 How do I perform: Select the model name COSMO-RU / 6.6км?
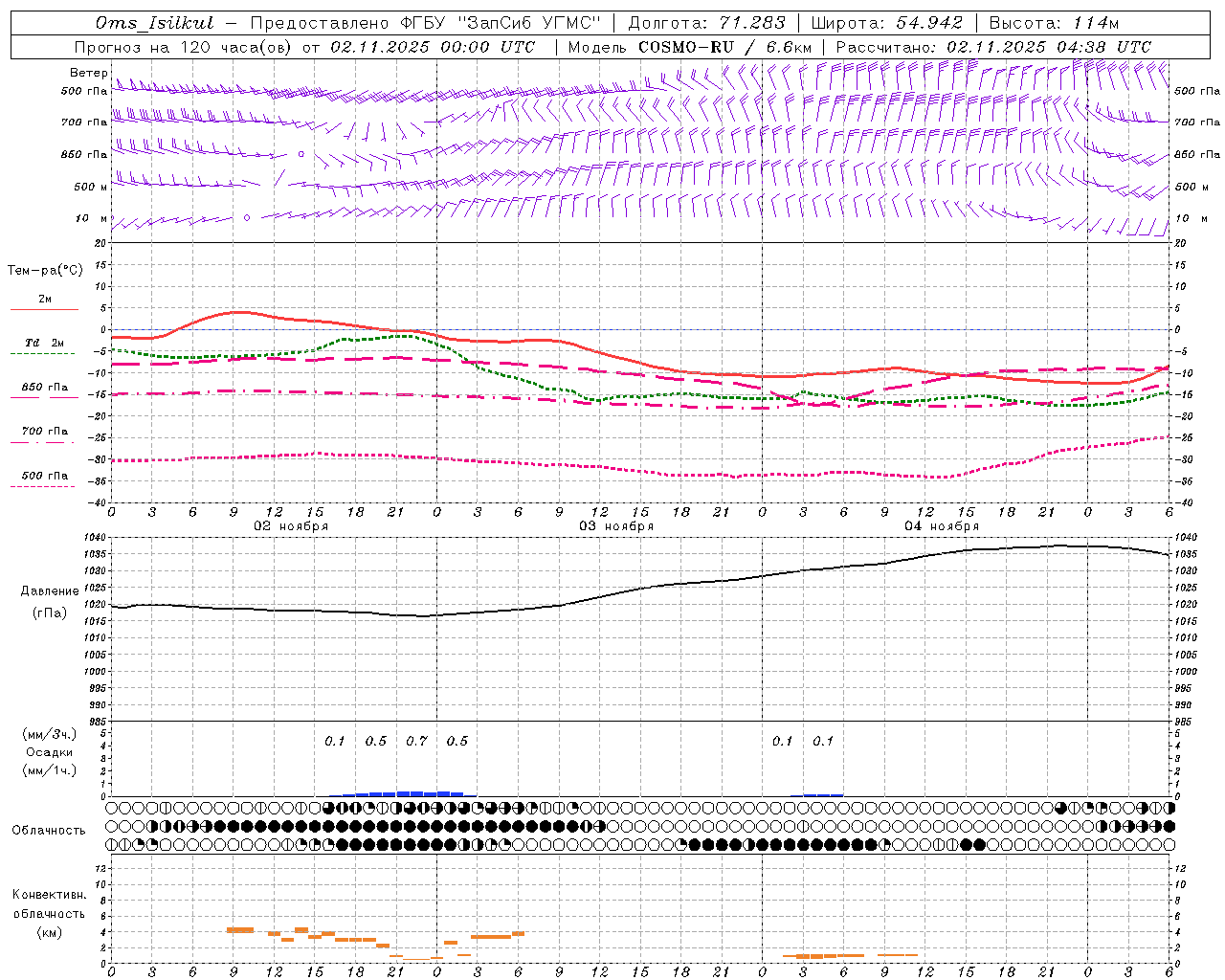724,47
